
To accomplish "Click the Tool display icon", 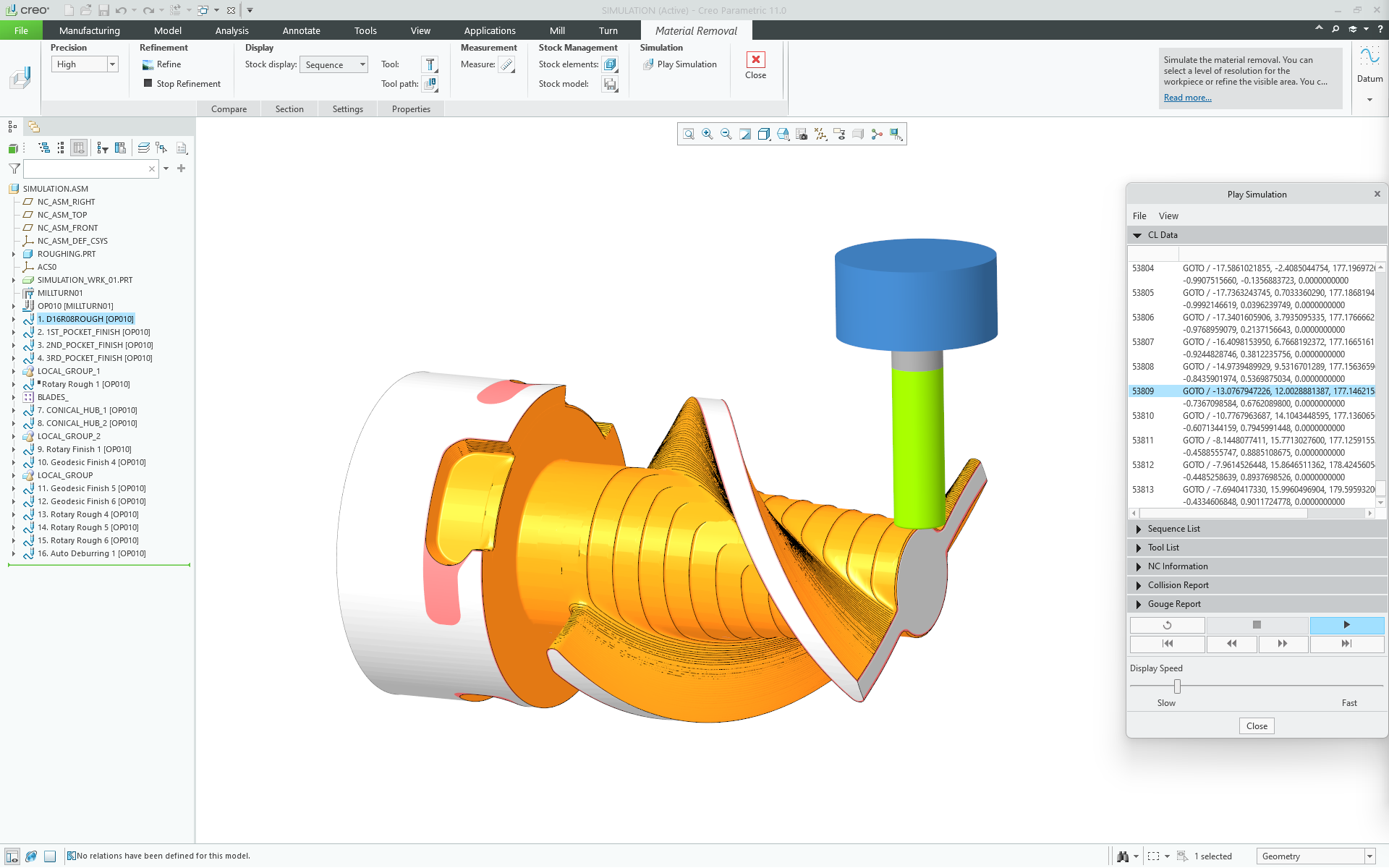I will pyautogui.click(x=430, y=64).
